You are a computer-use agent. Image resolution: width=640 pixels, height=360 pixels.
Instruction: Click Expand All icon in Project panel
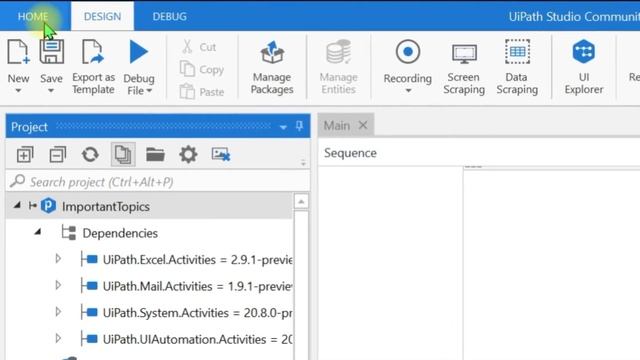pyautogui.click(x=25, y=155)
